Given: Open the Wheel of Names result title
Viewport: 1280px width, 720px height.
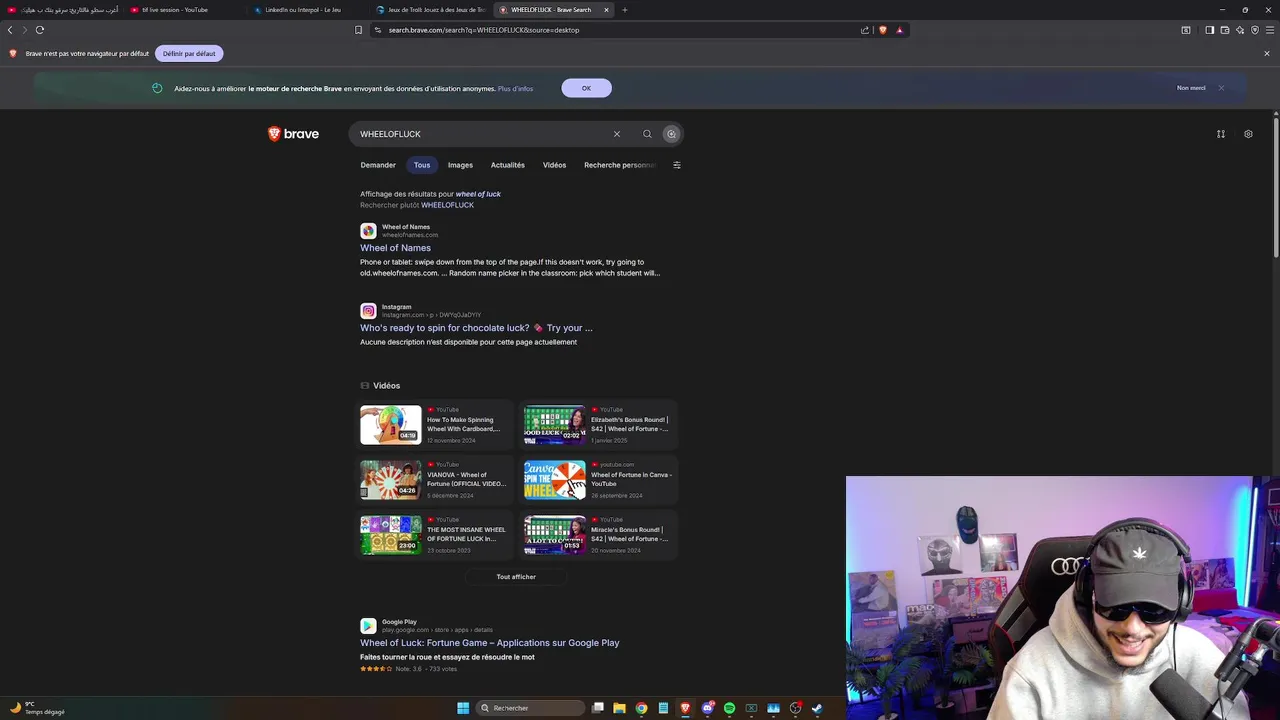Looking at the screenshot, I should point(395,248).
